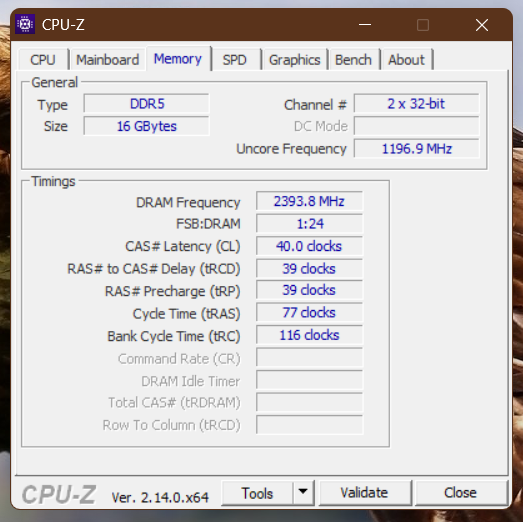Click the Validate button
This screenshot has width=523, height=522.
tap(364, 493)
